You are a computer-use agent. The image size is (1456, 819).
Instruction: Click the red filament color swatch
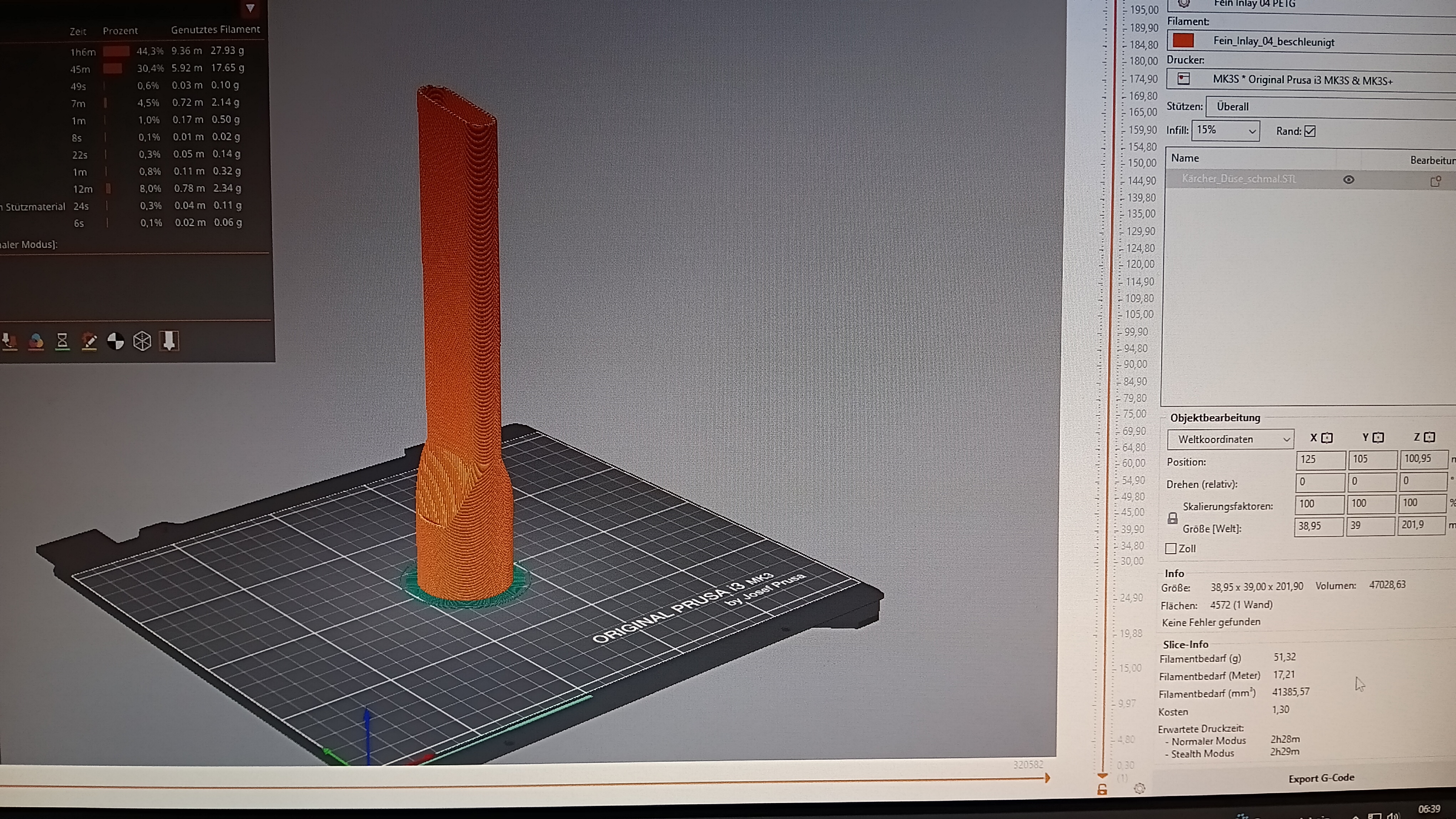click(1183, 41)
